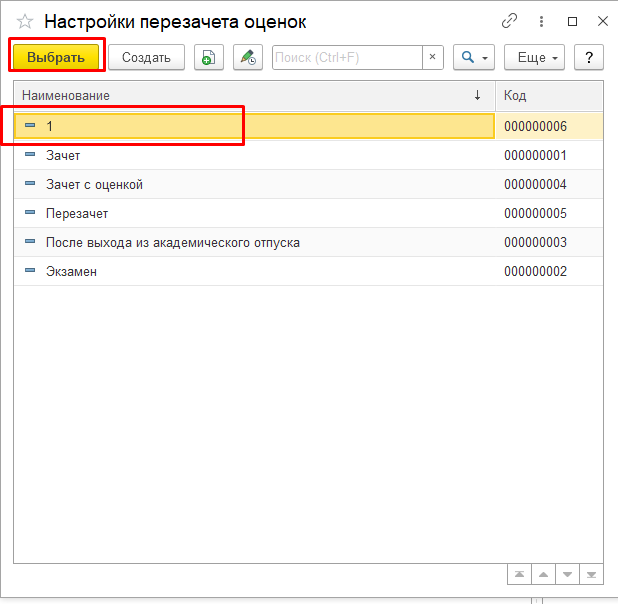This screenshot has height=604, width=618.
Task: Click the copy-item icon with green plus
Action: point(208,57)
